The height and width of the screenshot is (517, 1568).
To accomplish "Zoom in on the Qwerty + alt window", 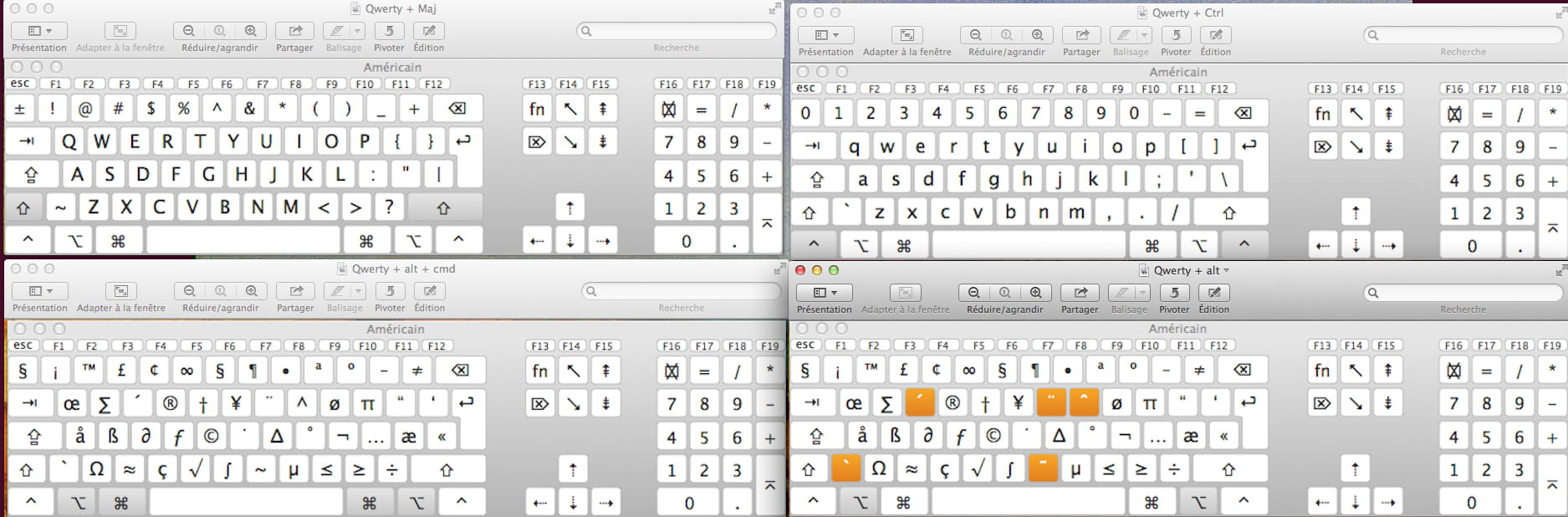I will (x=1035, y=293).
